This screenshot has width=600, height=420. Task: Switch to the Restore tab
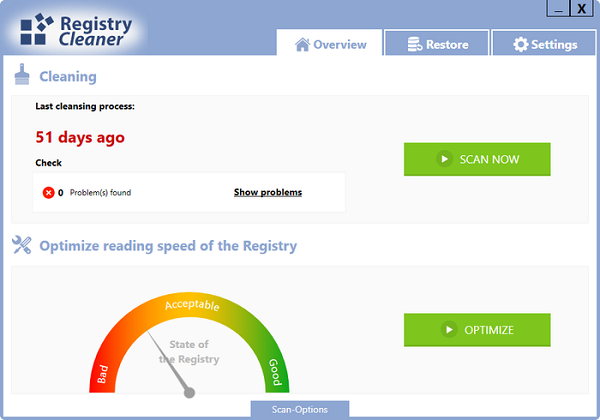(x=435, y=44)
